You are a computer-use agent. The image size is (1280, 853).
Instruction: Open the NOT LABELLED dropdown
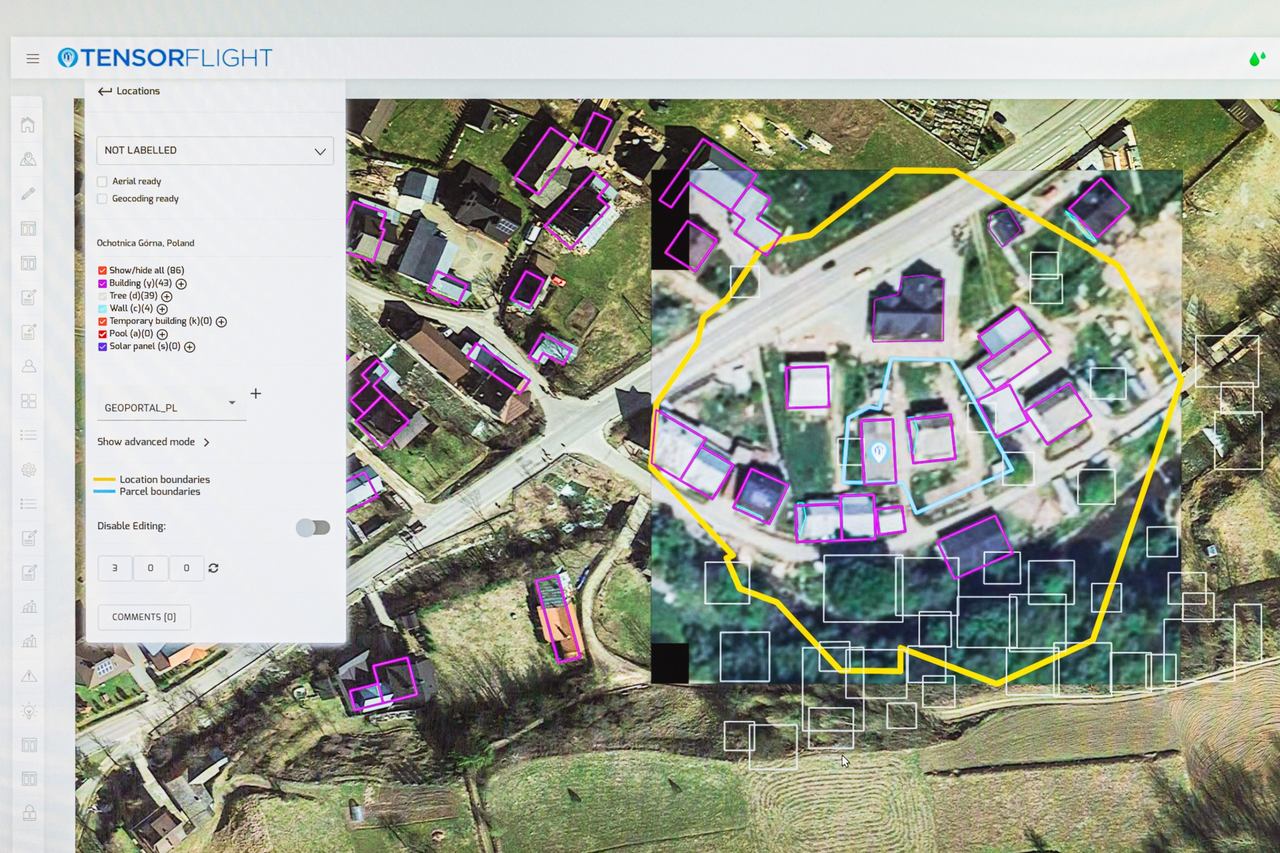(215, 151)
